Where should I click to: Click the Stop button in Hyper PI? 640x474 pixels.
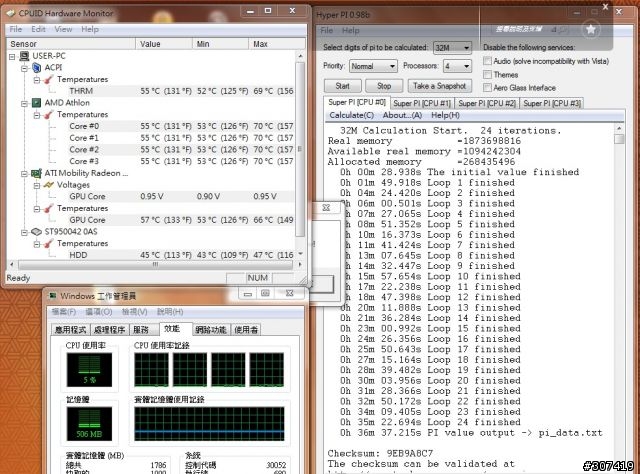click(x=384, y=86)
